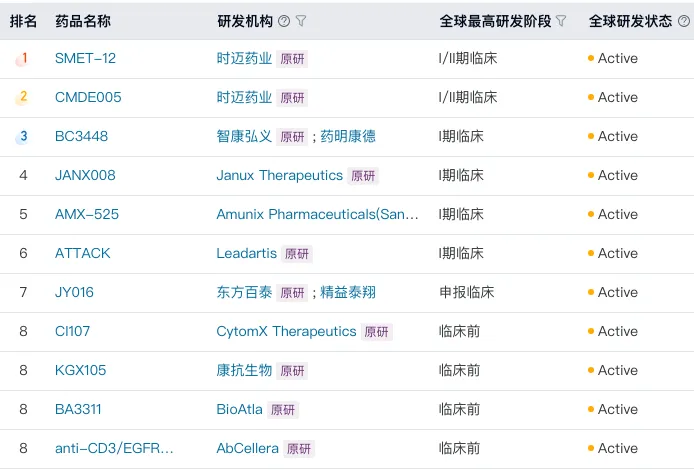Open the 研发机构 column filter
Image resolution: width=694 pixels, height=473 pixels.
coord(302,21)
